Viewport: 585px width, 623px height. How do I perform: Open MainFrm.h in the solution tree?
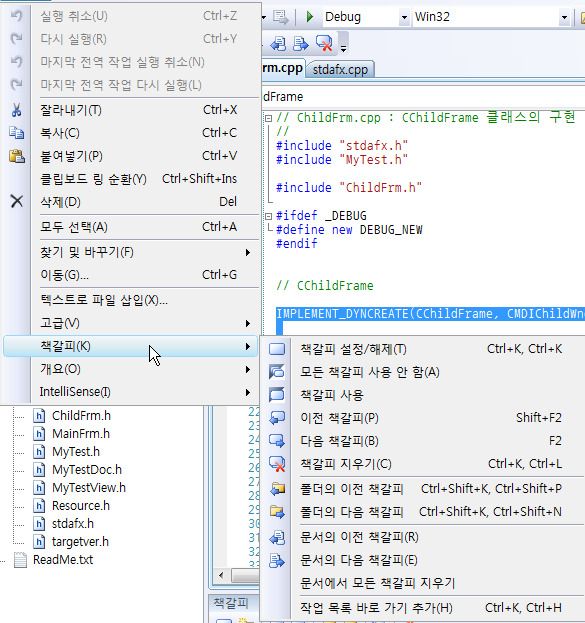click(81, 434)
